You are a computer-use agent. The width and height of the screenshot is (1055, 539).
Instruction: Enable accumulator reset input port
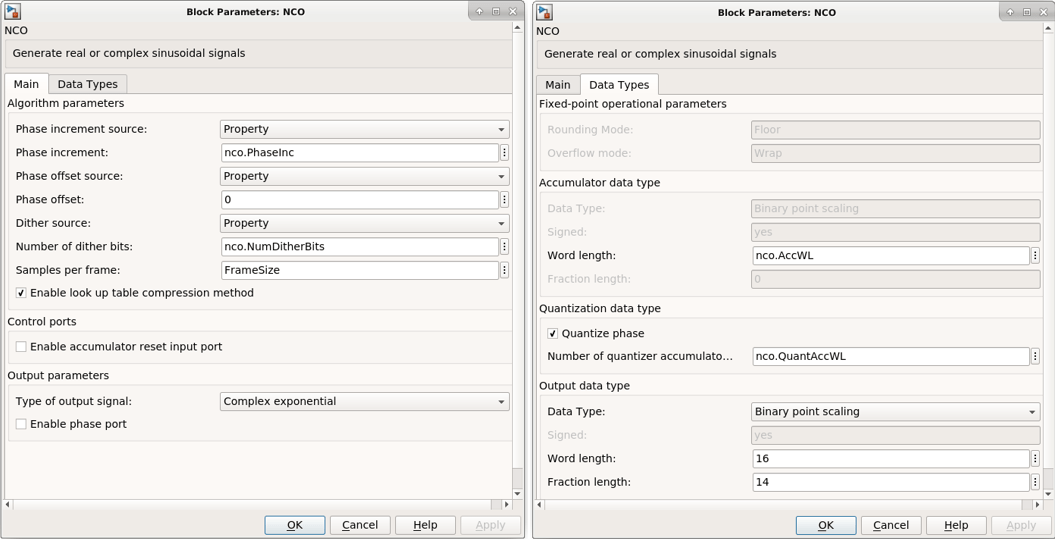[x=21, y=347]
